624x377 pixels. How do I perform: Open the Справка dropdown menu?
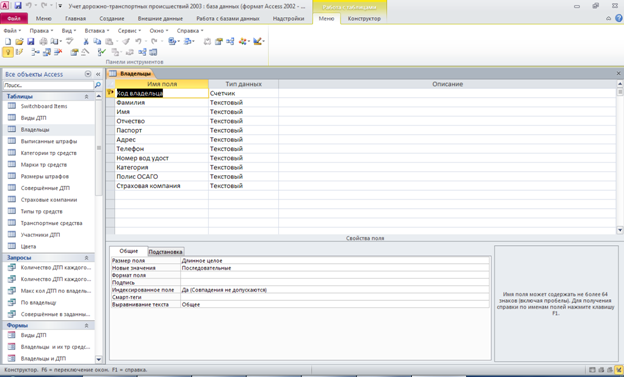pyautogui.click(x=190, y=31)
